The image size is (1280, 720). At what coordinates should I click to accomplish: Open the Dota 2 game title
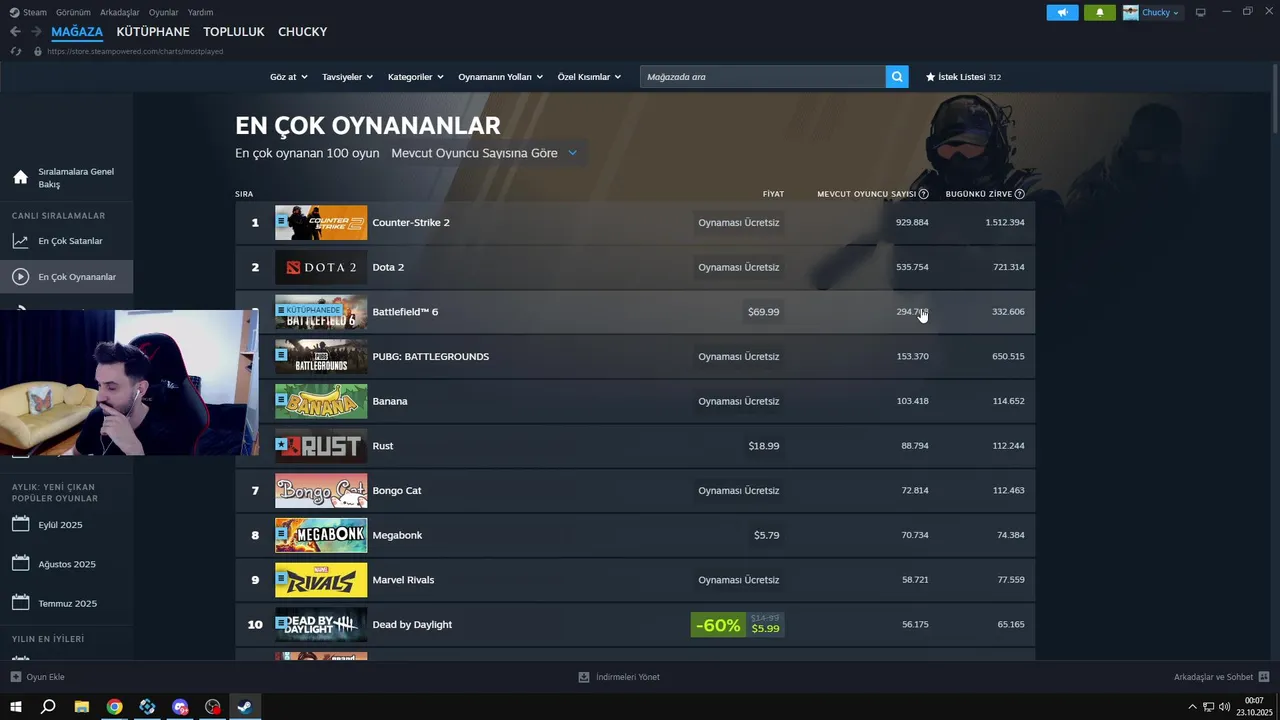pos(388,267)
